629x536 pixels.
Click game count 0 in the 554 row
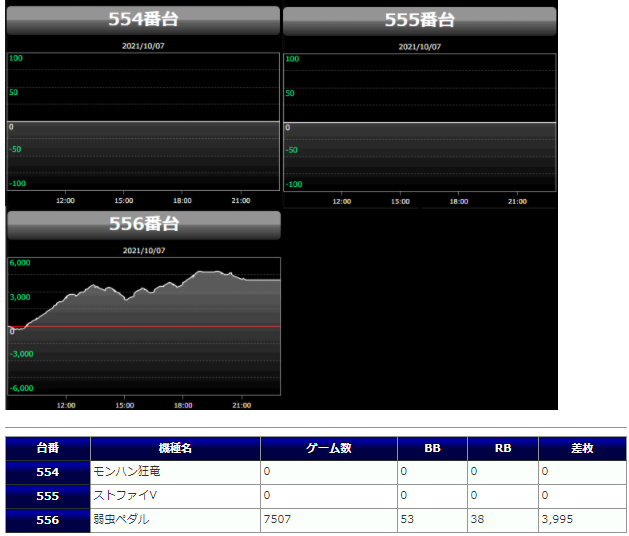[x=267, y=471]
